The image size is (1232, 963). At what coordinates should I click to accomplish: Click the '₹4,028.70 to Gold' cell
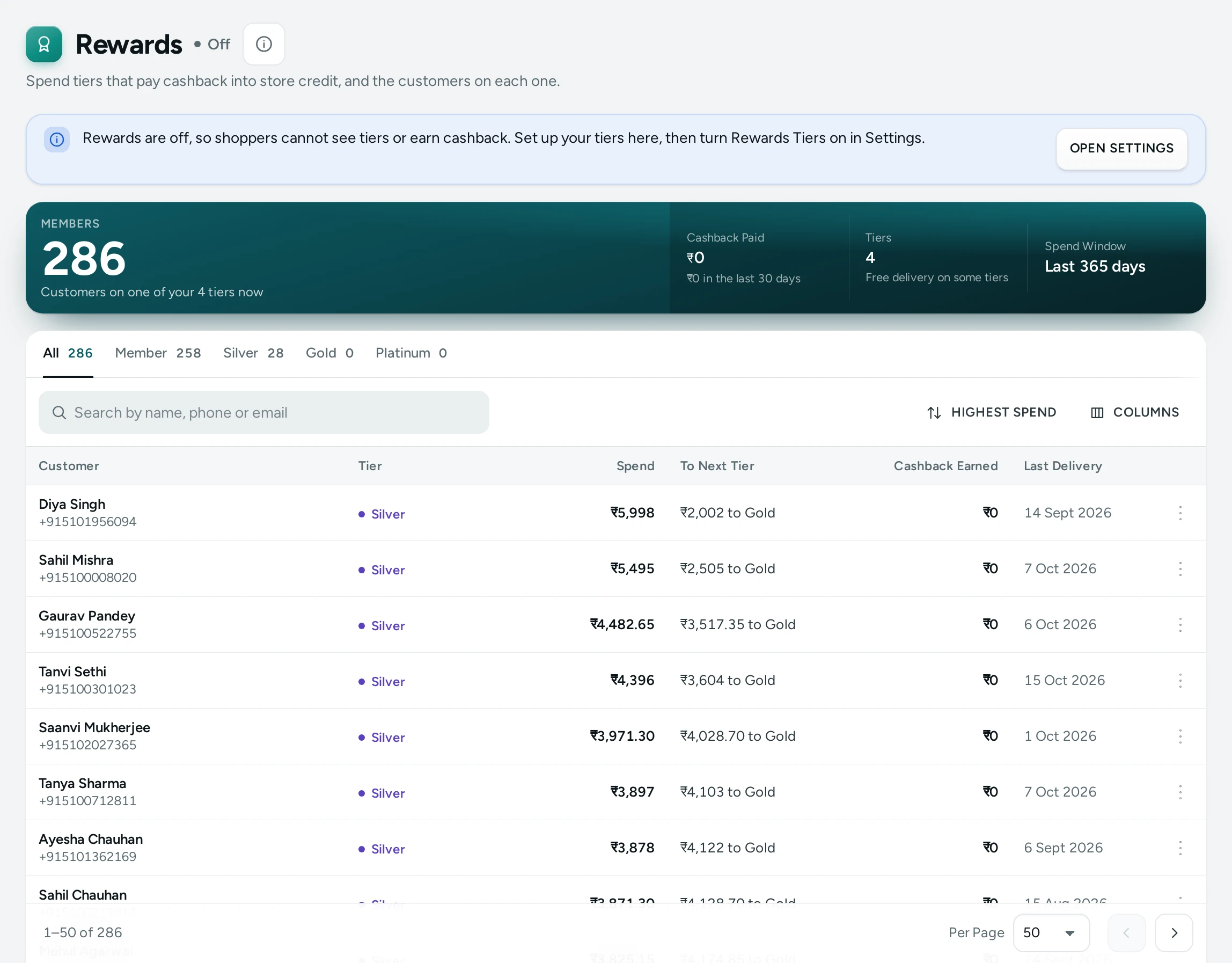[738, 736]
